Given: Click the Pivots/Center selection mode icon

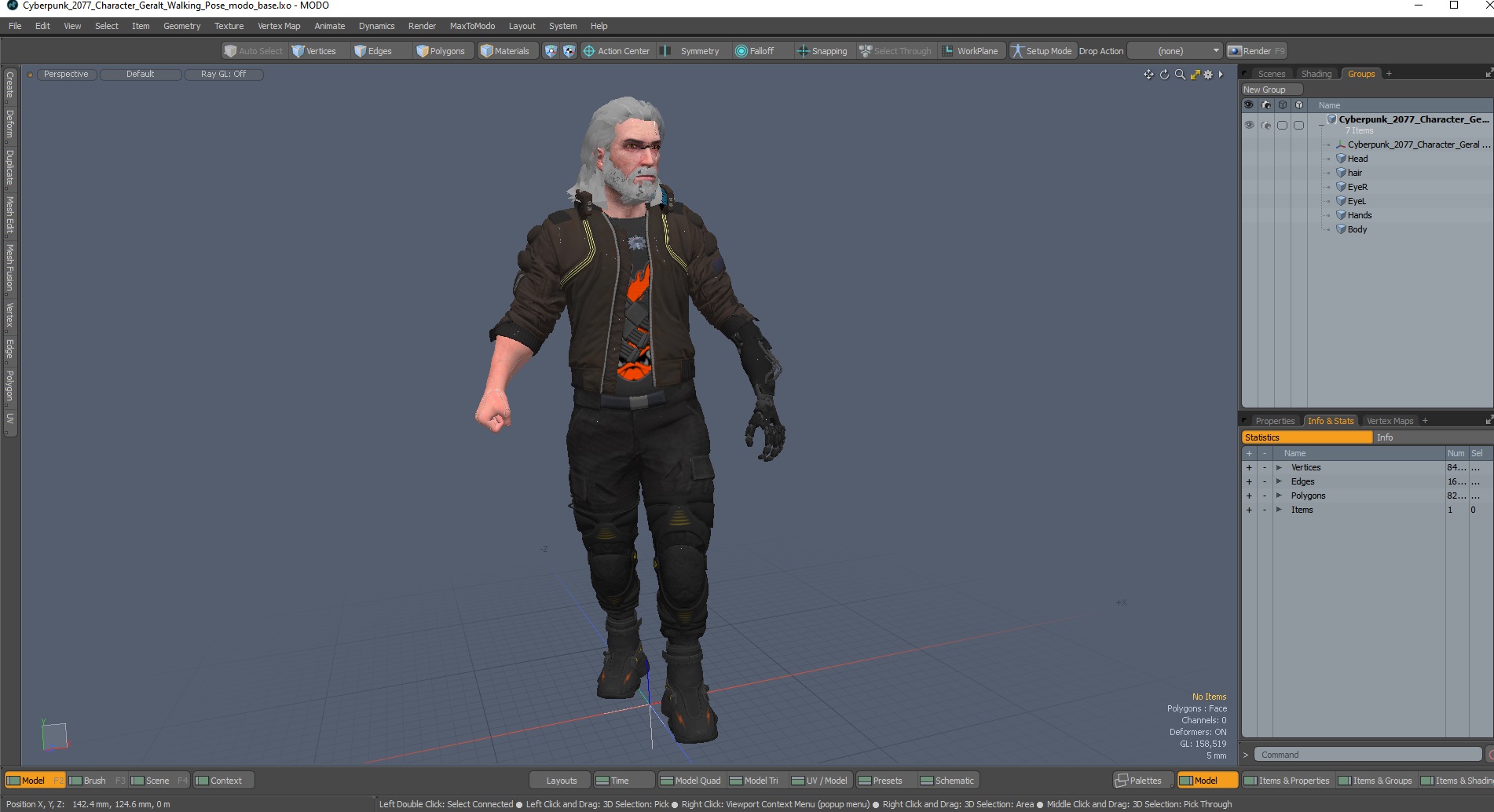Looking at the screenshot, I should point(569,51).
